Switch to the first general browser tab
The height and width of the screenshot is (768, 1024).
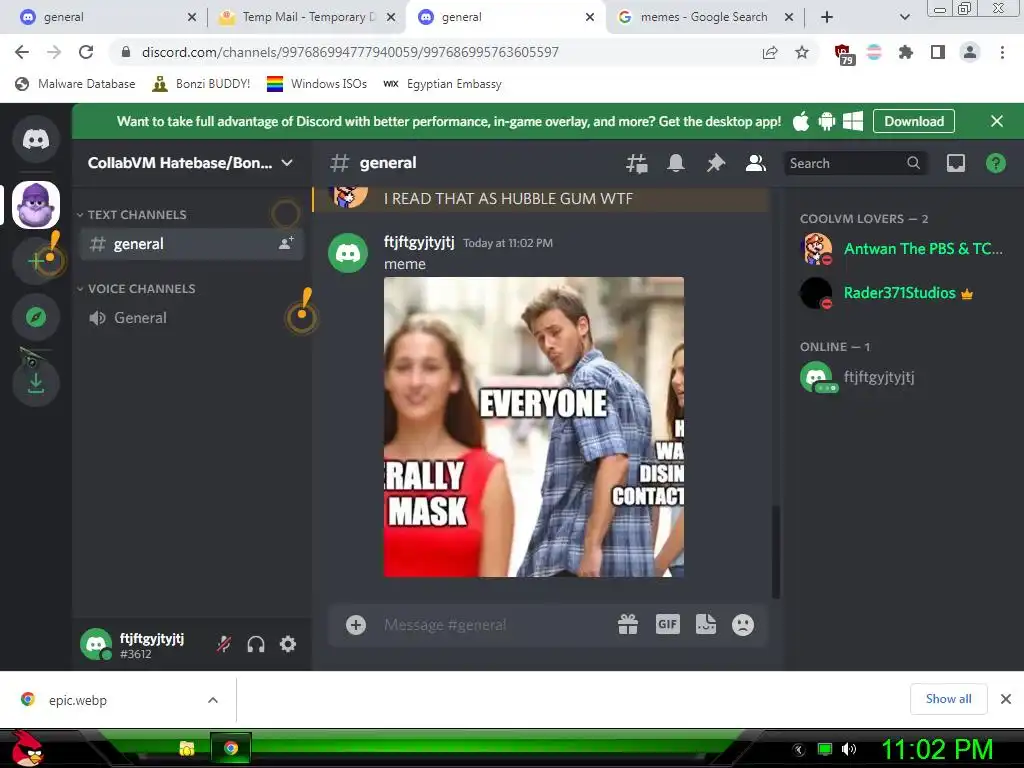point(108,17)
